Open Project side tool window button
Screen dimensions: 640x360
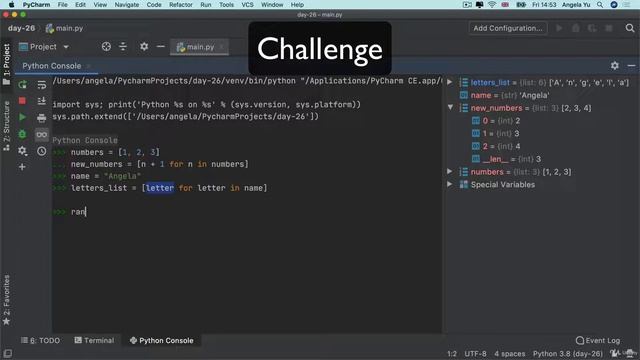click(6, 64)
